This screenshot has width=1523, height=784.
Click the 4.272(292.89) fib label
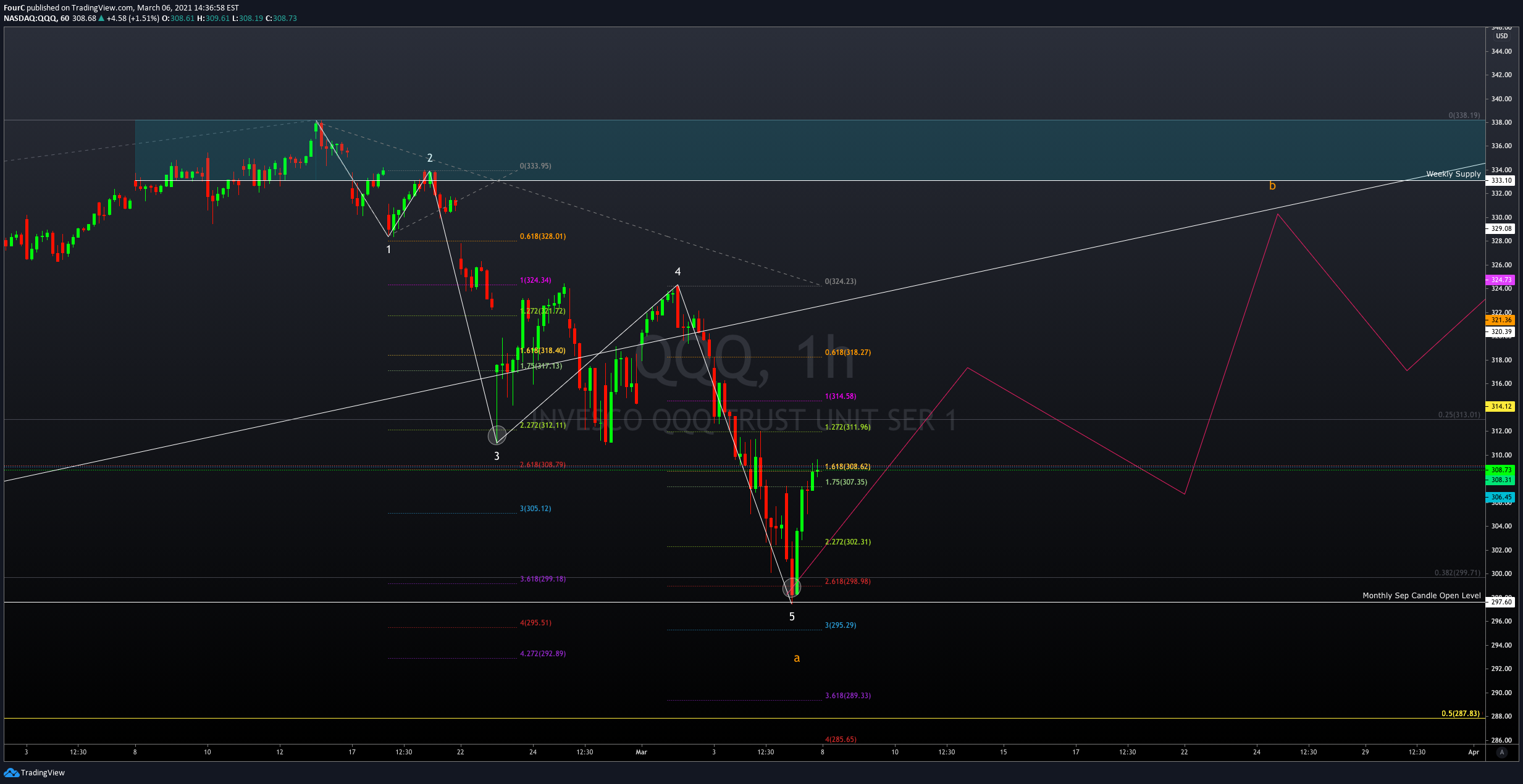(x=543, y=654)
